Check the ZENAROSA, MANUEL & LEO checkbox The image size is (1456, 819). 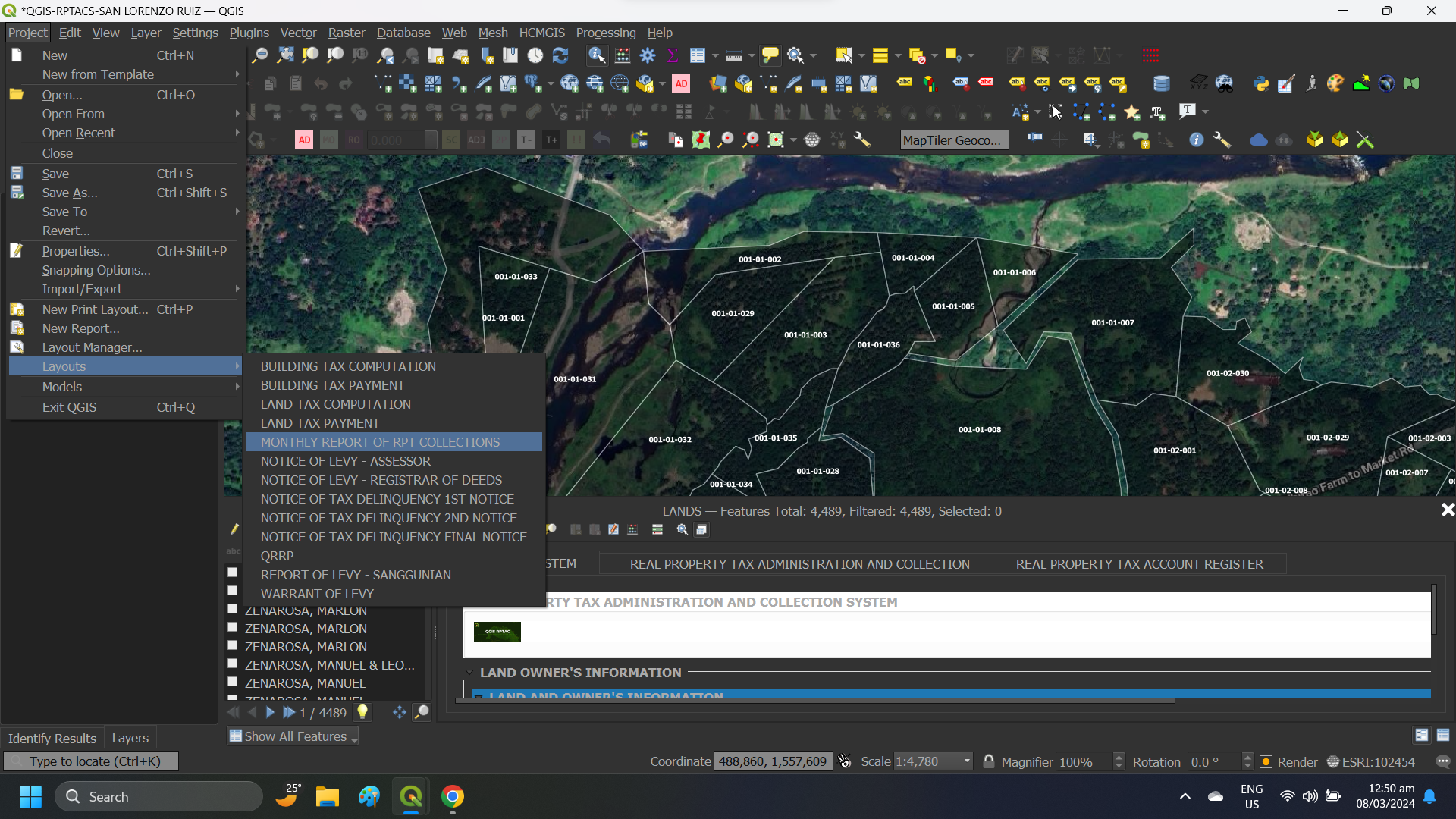point(232,664)
